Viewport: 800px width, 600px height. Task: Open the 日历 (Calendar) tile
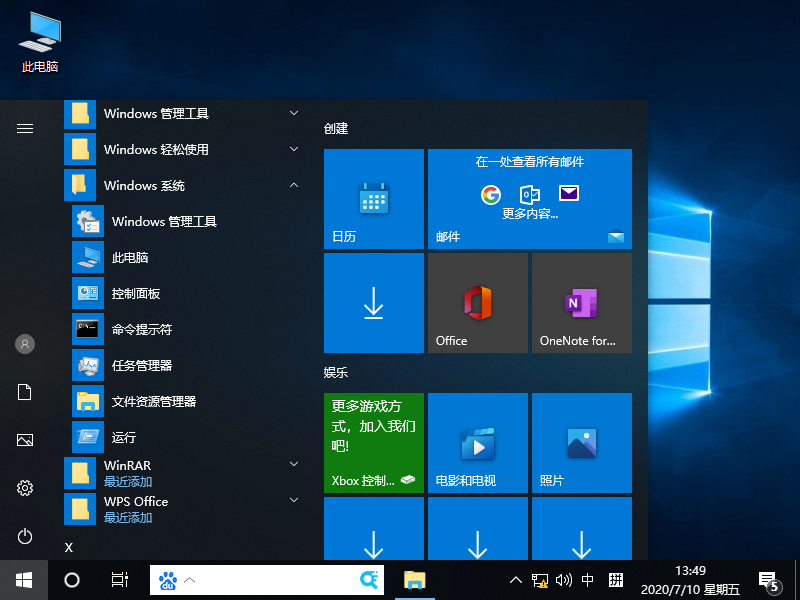[373, 199]
